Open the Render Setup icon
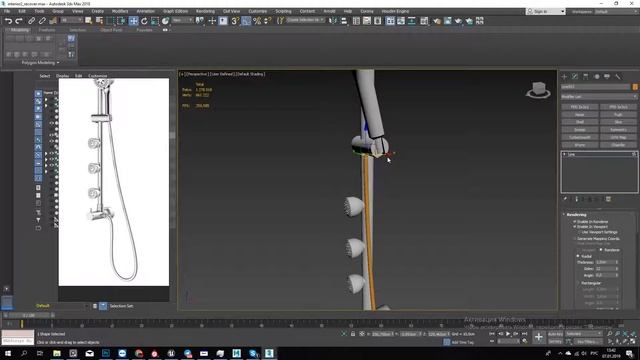The image size is (640, 360). tap(437, 21)
